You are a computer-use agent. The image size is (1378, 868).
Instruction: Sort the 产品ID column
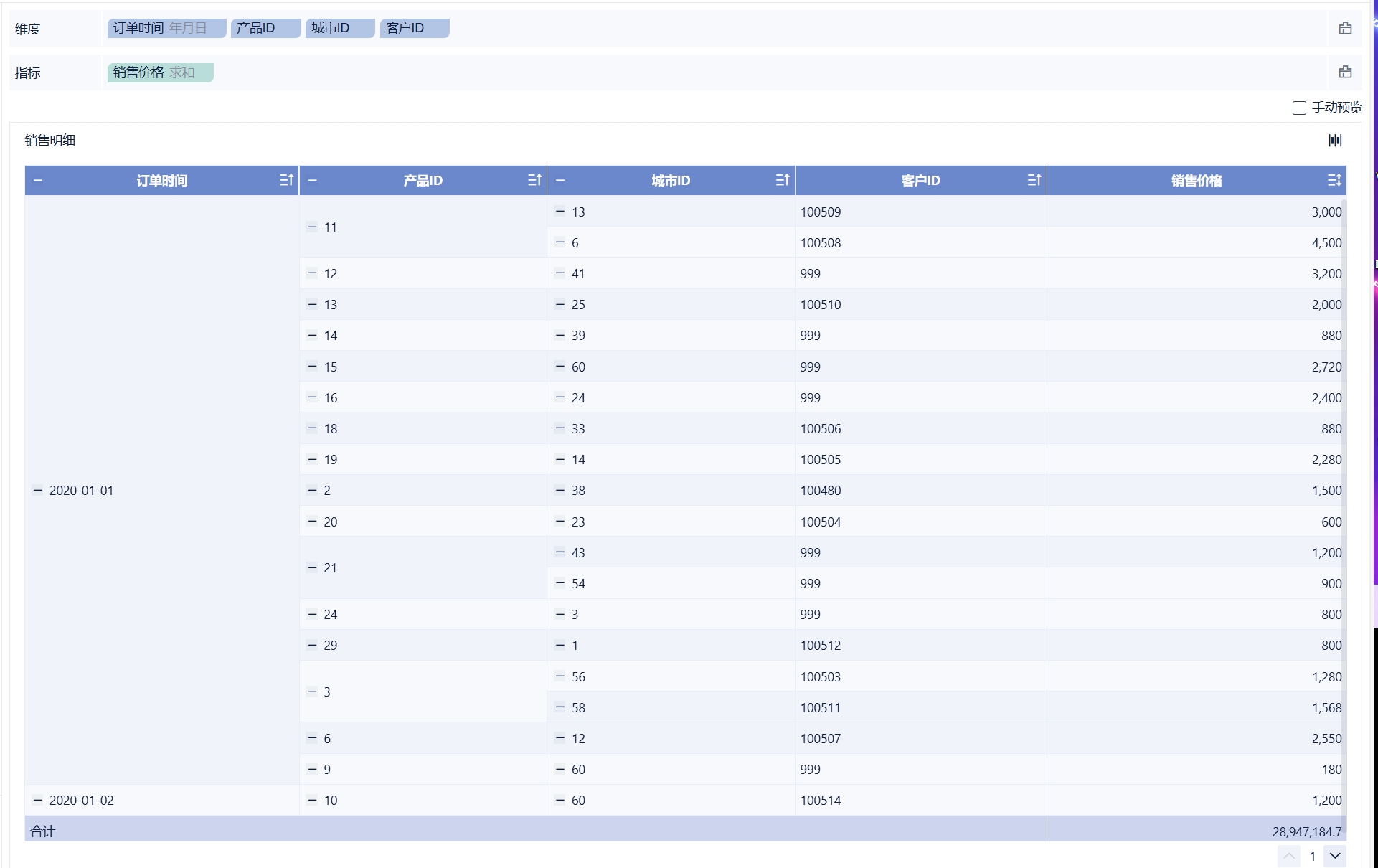pyautogui.click(x=534, y=180)
